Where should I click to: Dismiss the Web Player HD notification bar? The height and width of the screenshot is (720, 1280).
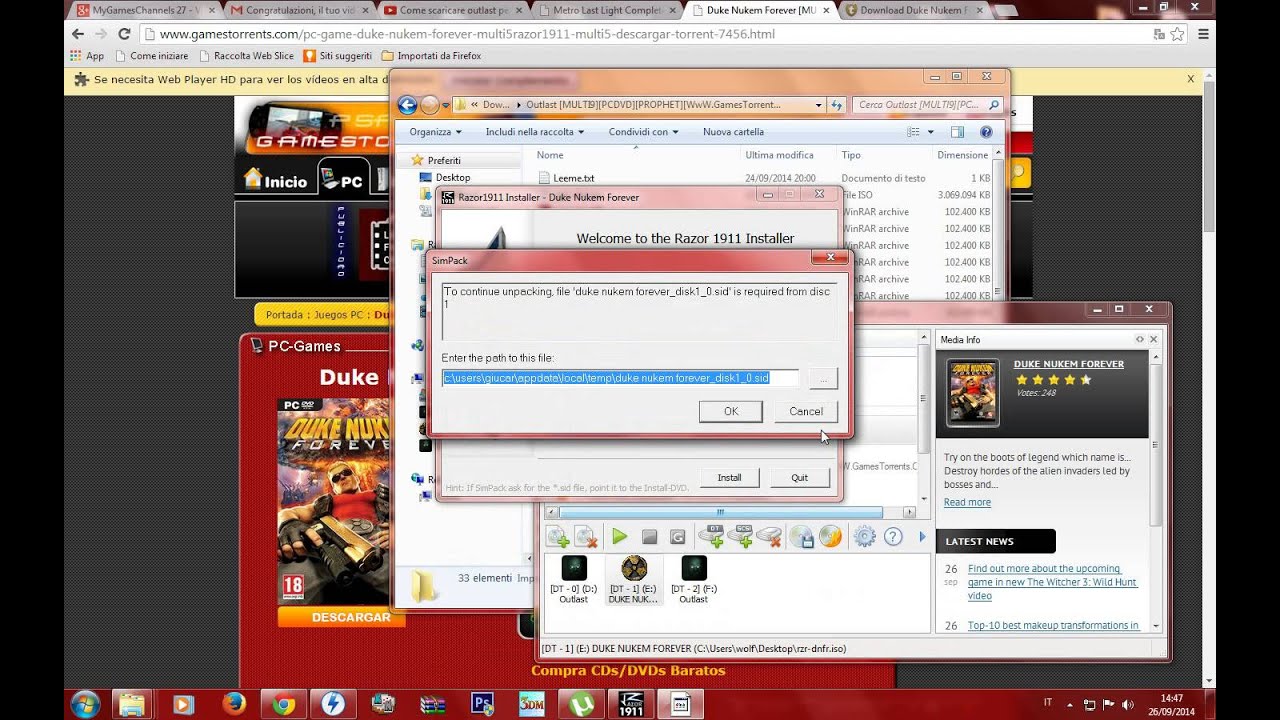coord(1190,78)
